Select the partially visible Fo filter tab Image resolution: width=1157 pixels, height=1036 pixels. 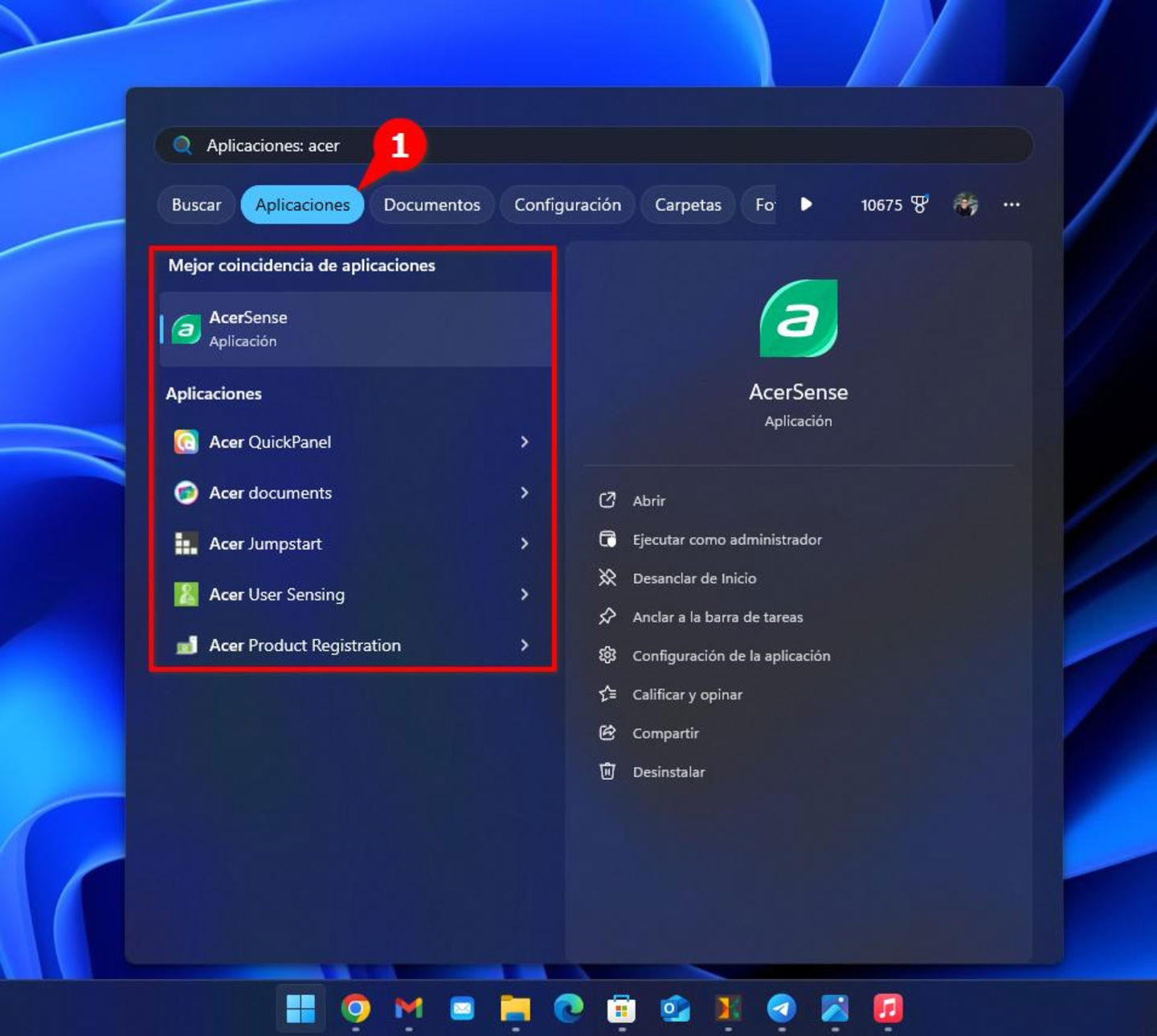759,205
